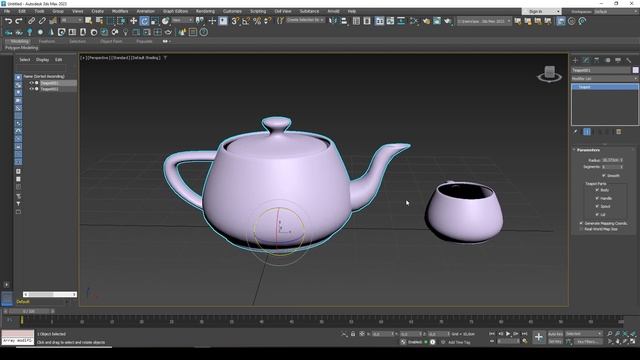Open the Utilities wrench tab in the command panel
This screenshot has height=360, width=640.
[x=629, y=60]
